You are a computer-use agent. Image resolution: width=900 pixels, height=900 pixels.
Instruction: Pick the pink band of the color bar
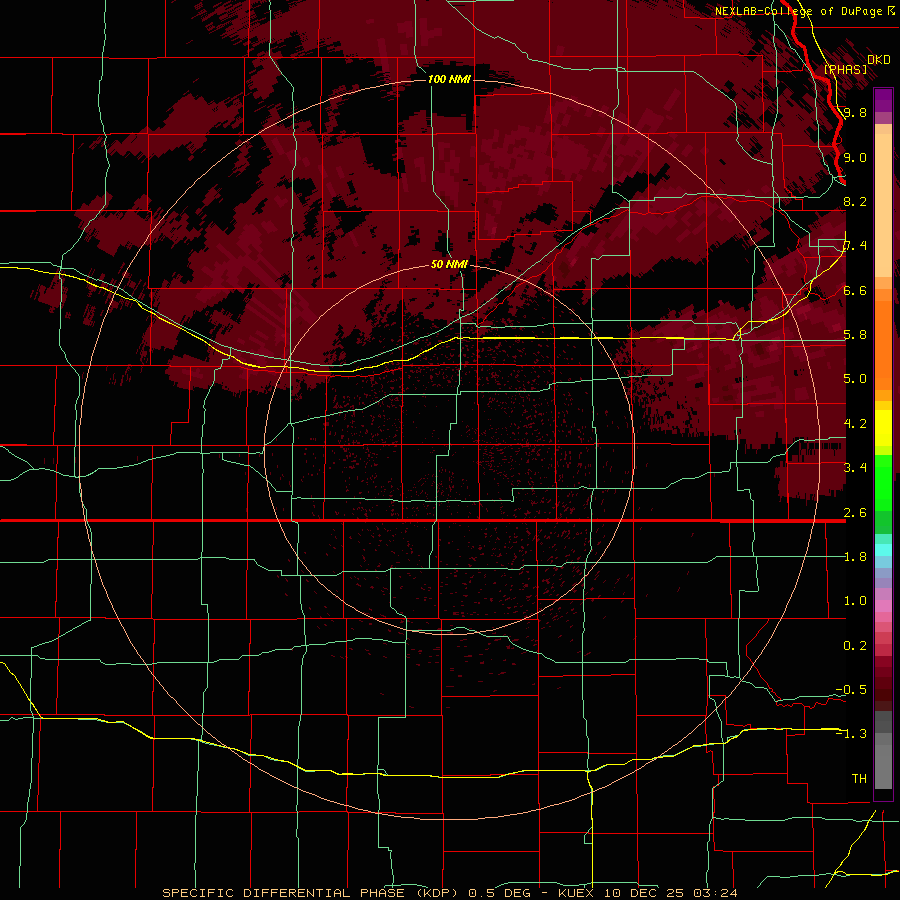(883, 606)
